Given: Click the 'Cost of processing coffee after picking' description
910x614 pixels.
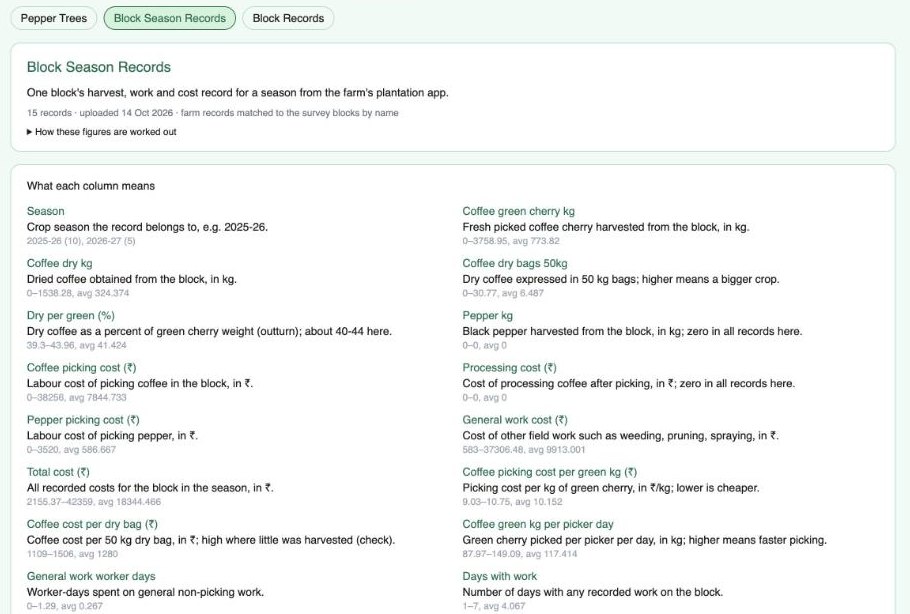Looking at the screenshot, I should click(629, 384).
